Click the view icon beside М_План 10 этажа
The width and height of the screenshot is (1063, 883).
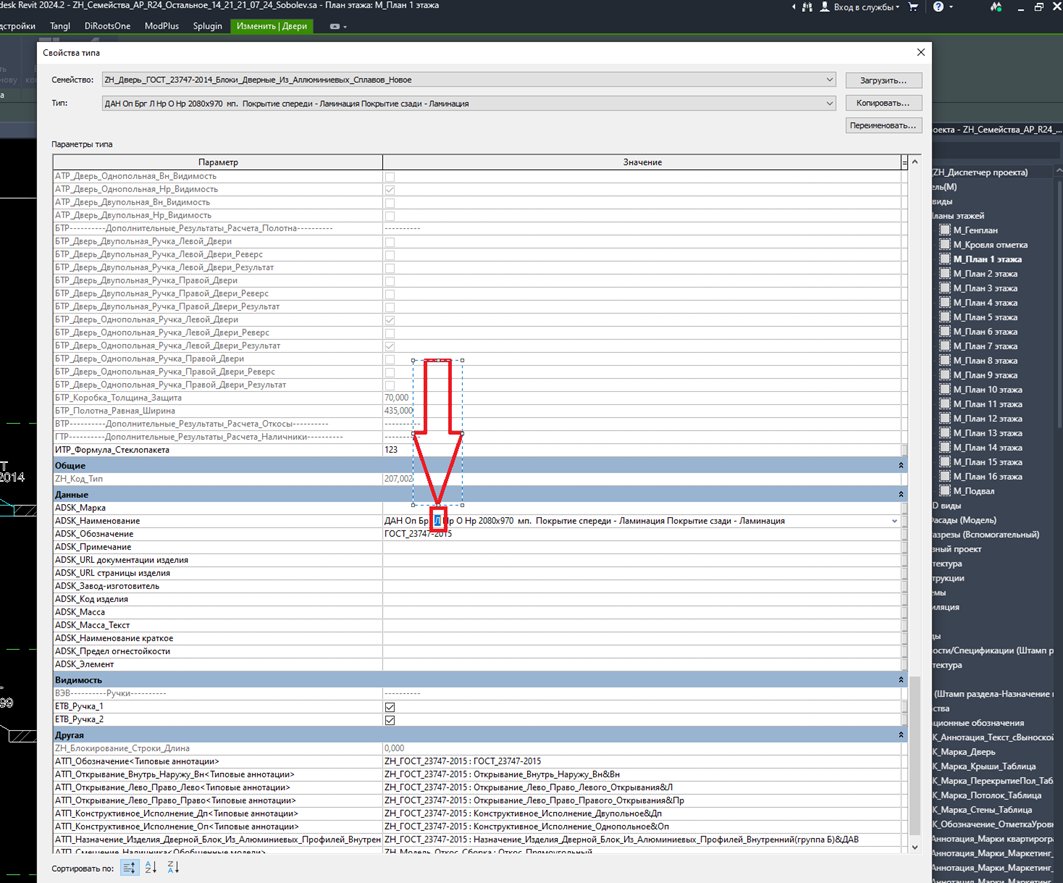click(945, 389)
